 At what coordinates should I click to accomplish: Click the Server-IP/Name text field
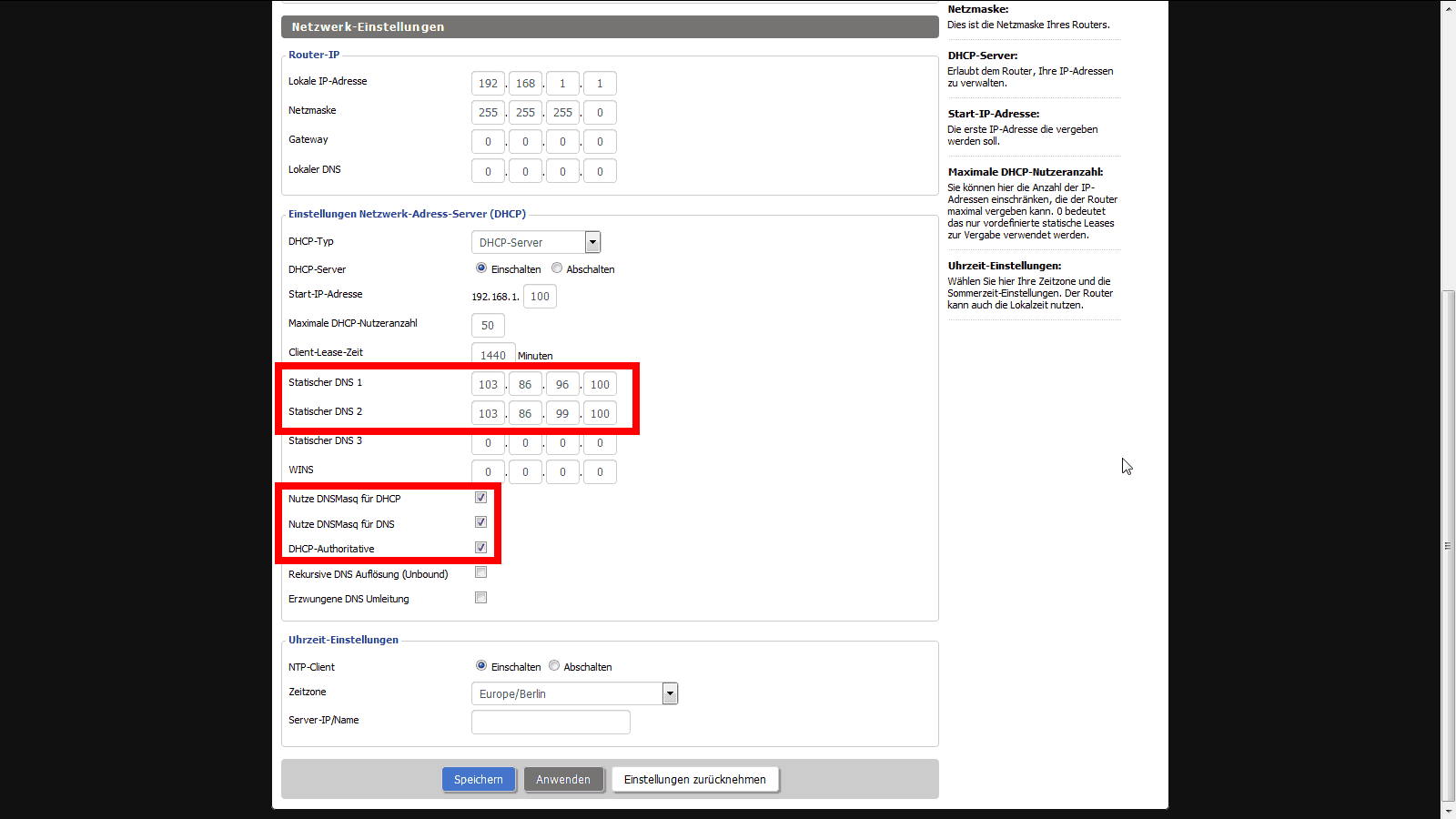(x=551, y=723)
